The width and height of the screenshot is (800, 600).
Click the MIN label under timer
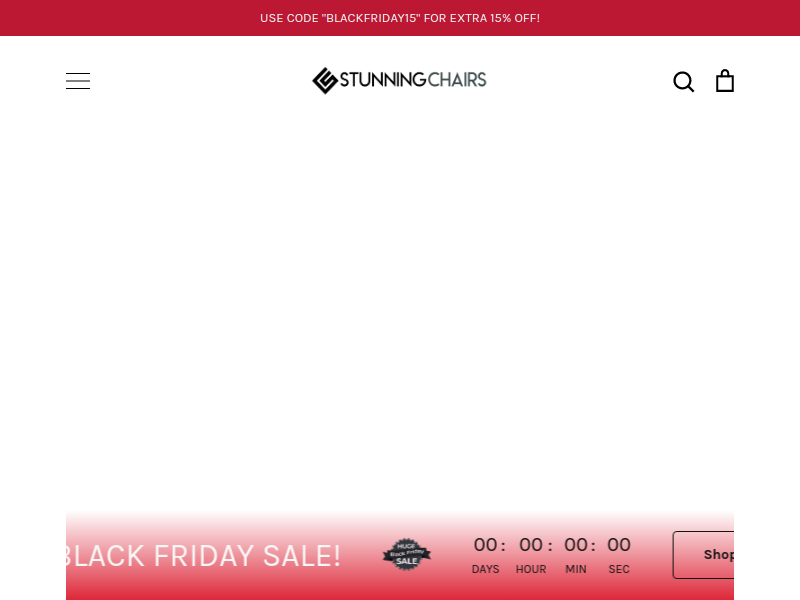coord(576,569)
